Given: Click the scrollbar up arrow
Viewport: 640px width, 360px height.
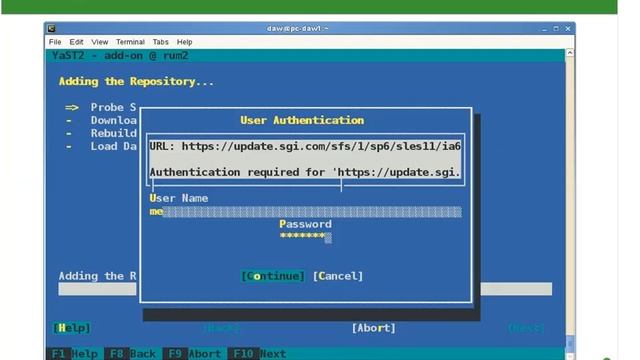Looking at the screenshot, I should pyautogui.click(x=570, y=53).
